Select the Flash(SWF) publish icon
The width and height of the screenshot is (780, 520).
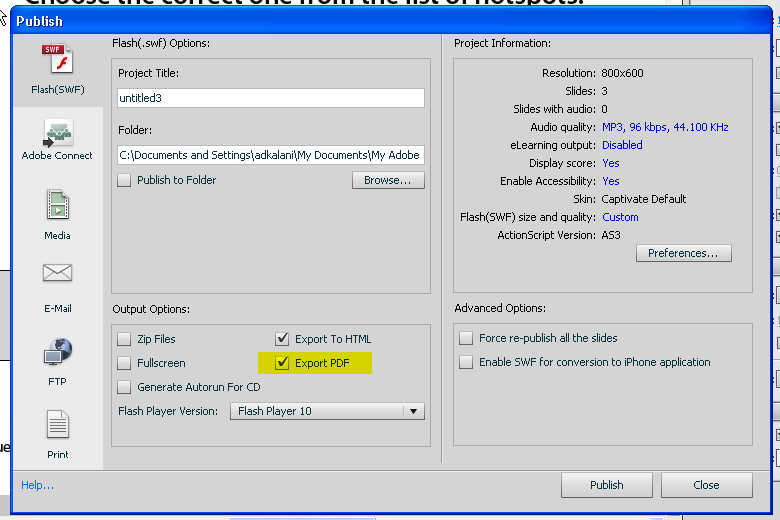58,59
